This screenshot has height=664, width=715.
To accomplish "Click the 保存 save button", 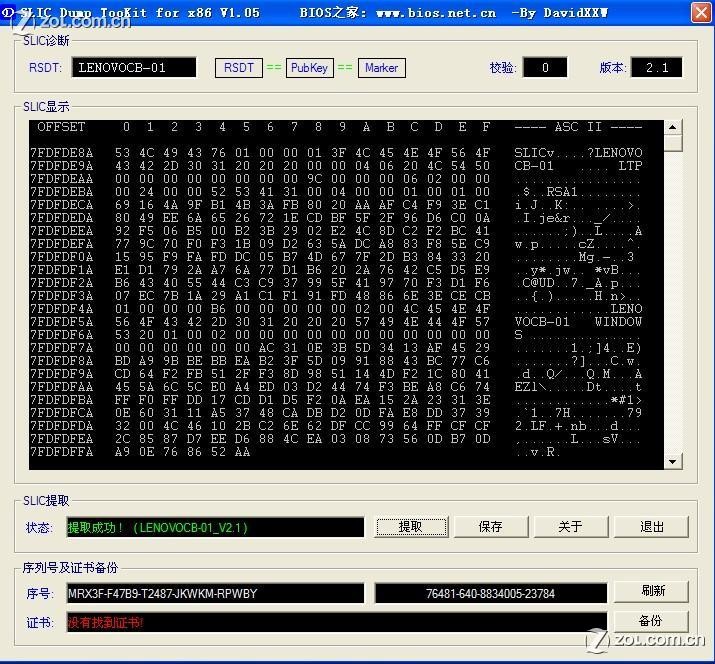I will point(491,527).
